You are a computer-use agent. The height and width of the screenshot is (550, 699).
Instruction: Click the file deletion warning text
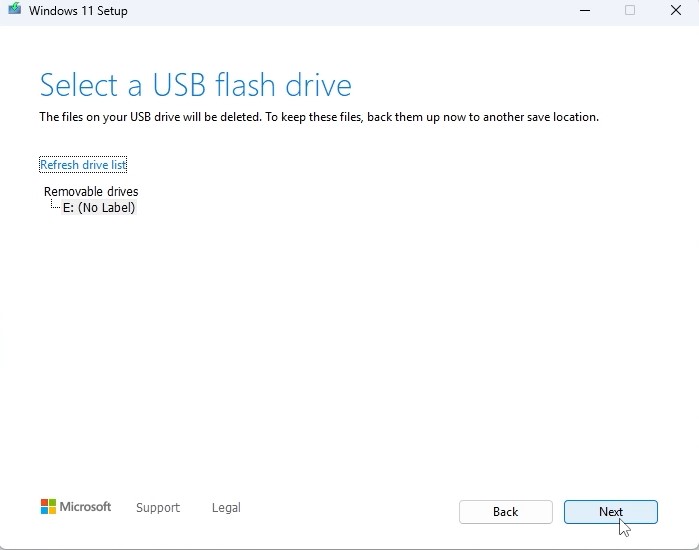coord(318,117)
